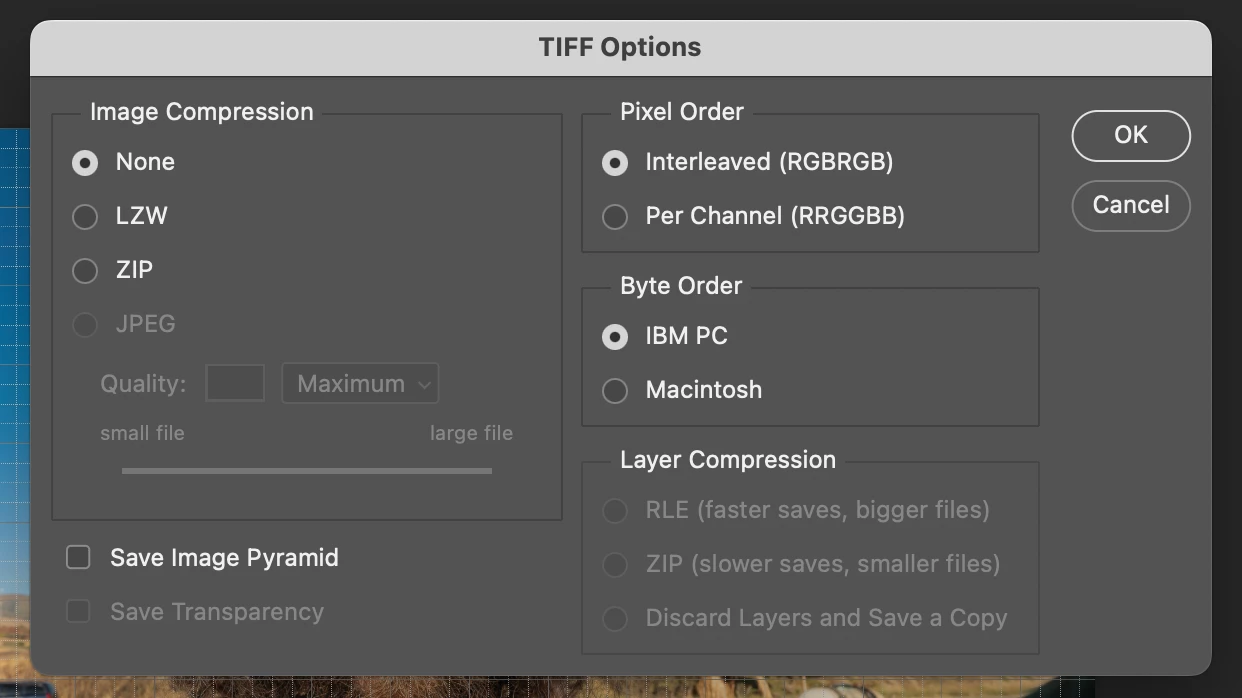The height and width of the screenshot is (698, 1242).
Task: Click the JPEG quality file size slider
Action: (307, 470)
